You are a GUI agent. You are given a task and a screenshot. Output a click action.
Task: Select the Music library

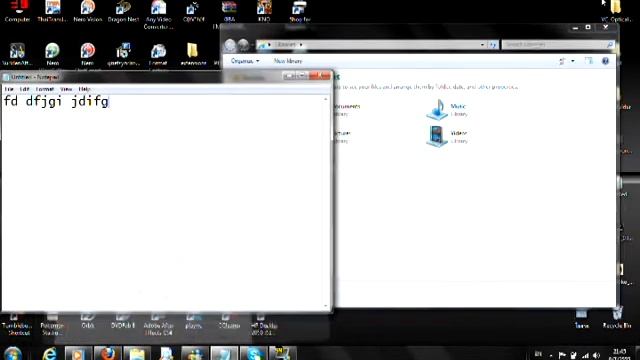(447, 110)
